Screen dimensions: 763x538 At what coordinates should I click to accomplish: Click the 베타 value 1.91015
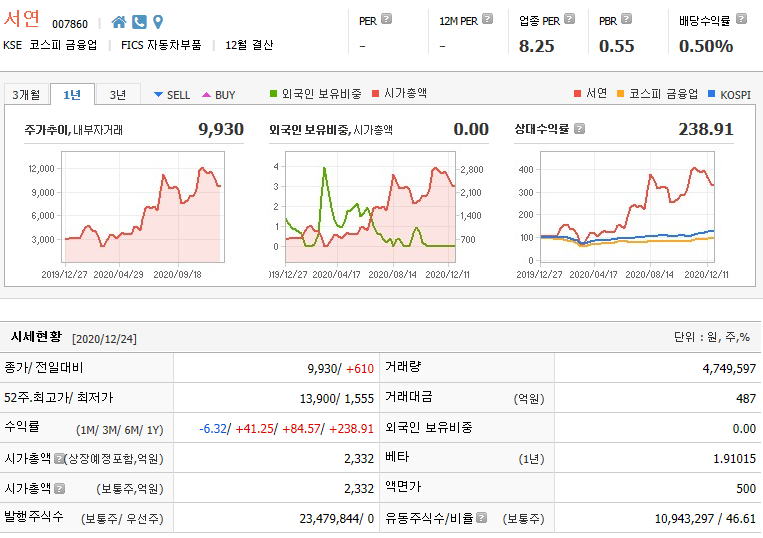734,459
